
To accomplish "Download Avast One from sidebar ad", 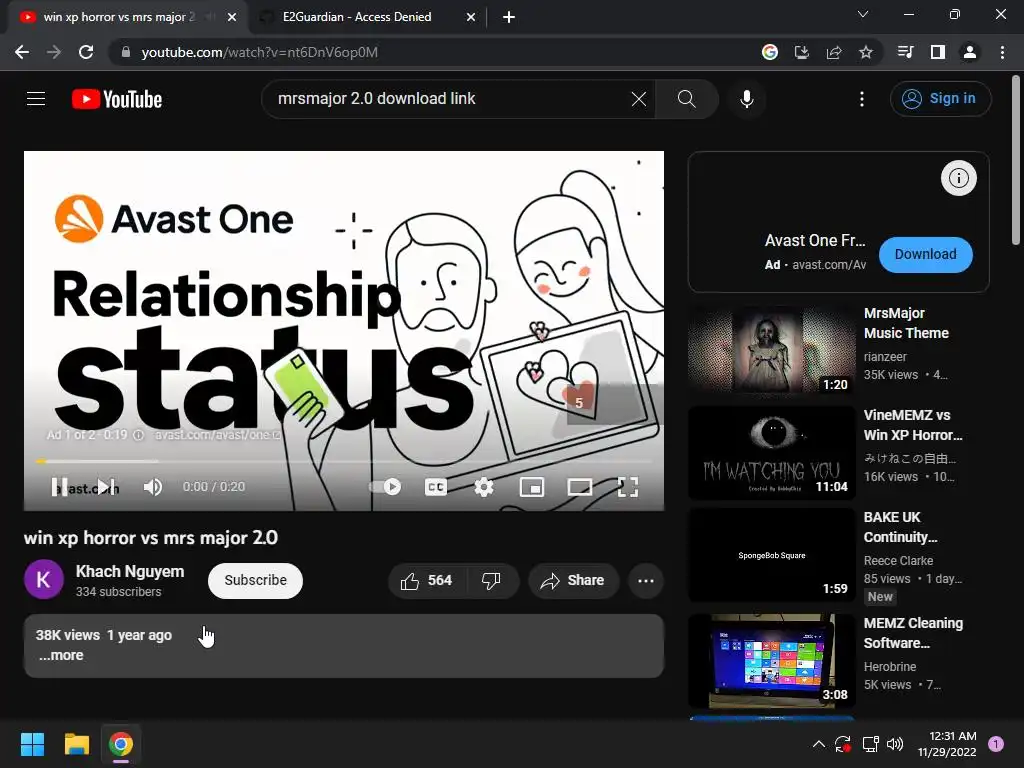I will 925,254.
